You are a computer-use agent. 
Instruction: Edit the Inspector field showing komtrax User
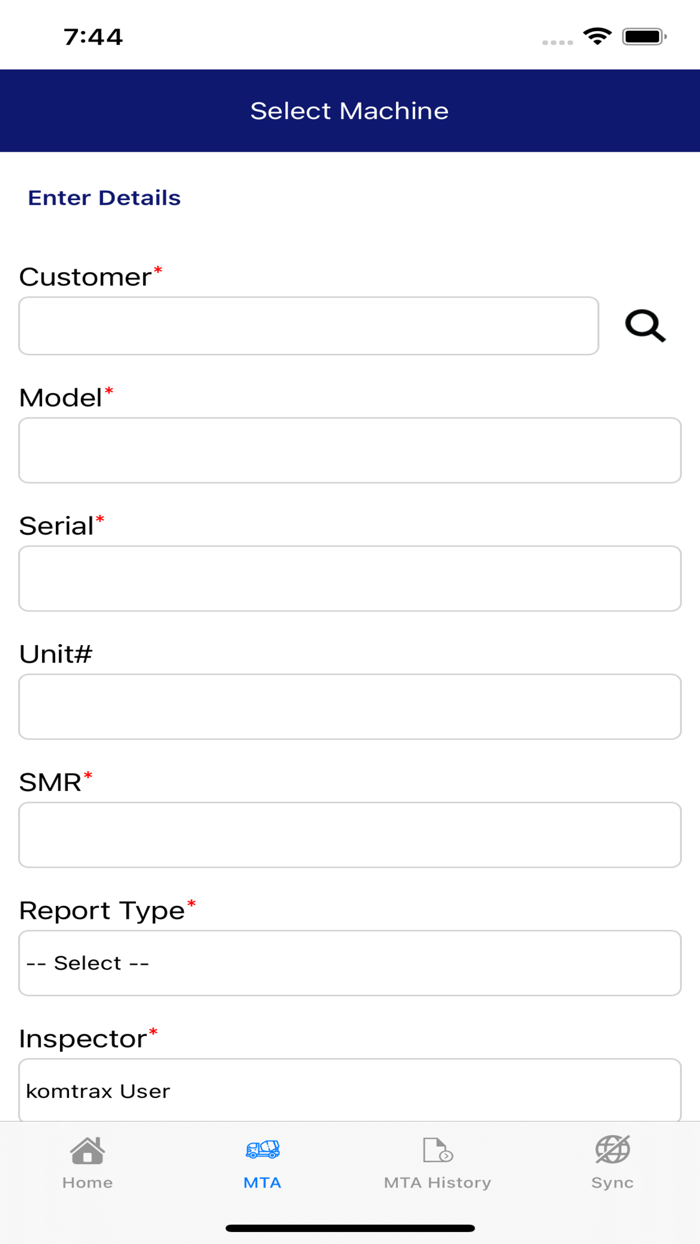point(349,1090)
